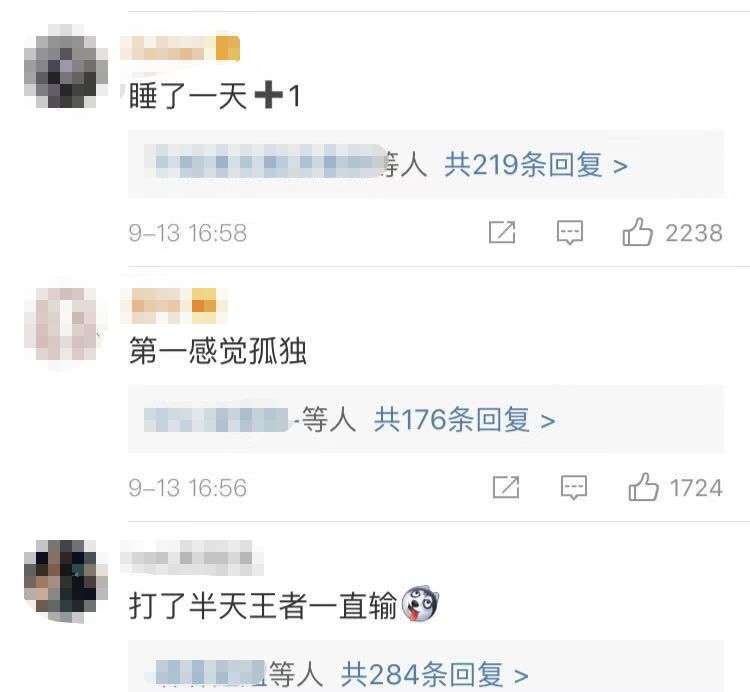Expand 共219条回复 replies
The image size is (750, 692).
click(x=536, y=165)
